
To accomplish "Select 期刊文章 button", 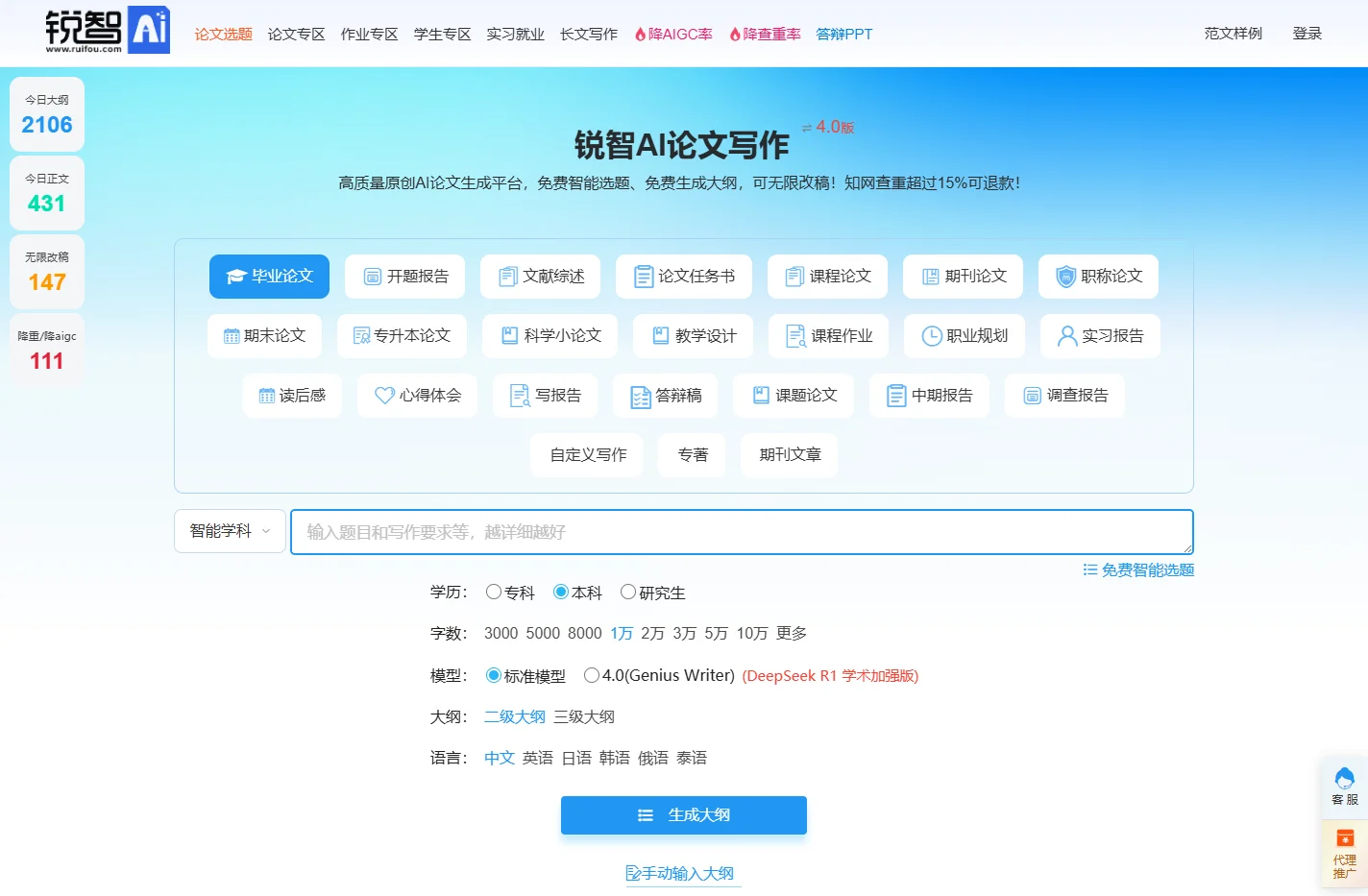I will tap(790, 455).
